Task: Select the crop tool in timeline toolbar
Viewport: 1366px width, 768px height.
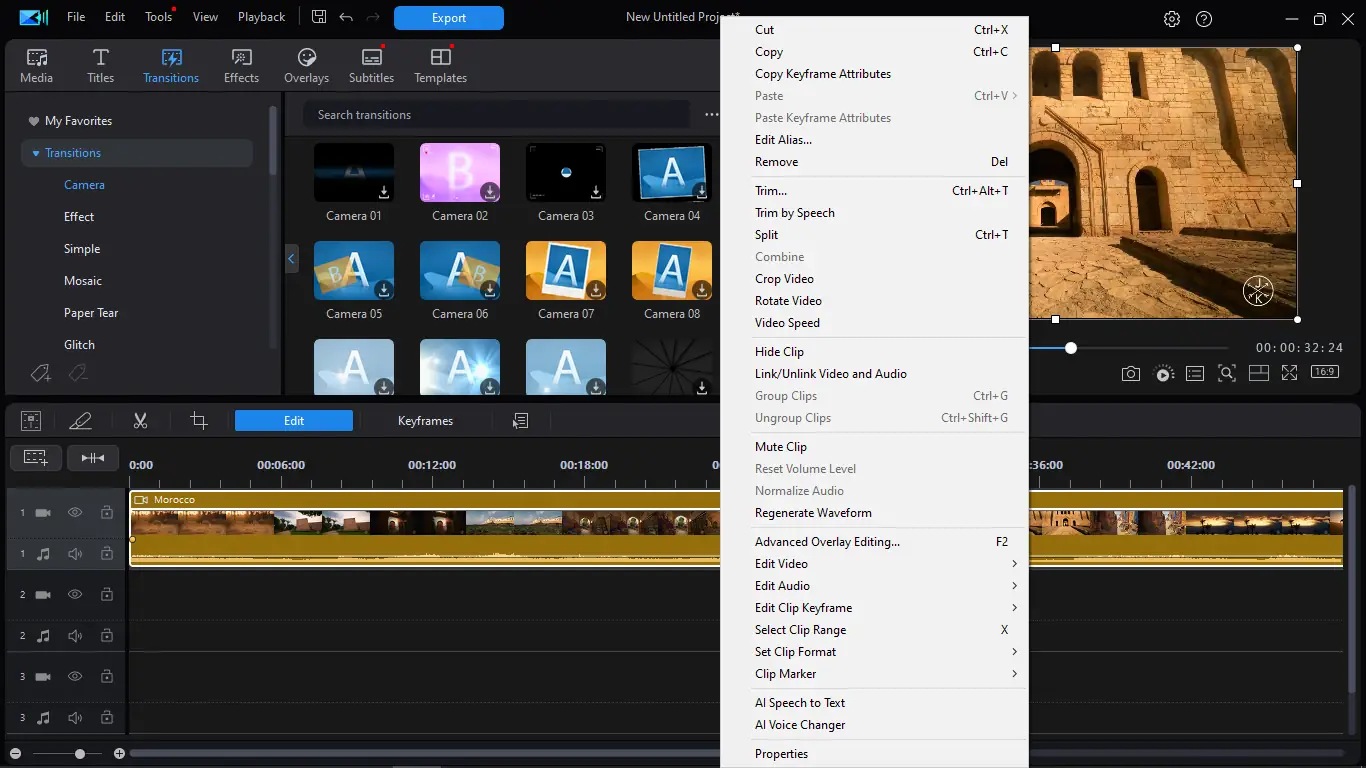Action: click(x=199, y=421)
